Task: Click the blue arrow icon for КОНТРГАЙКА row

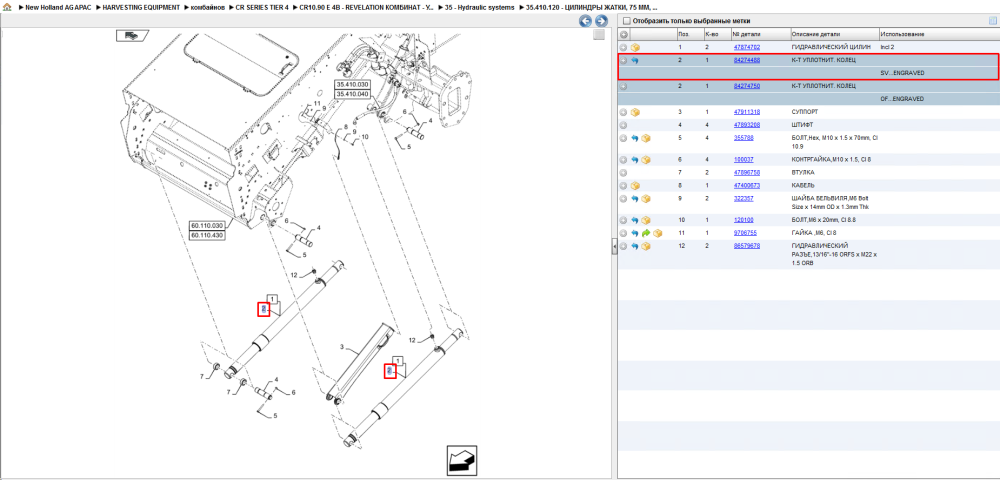Action: pos(635,159)
